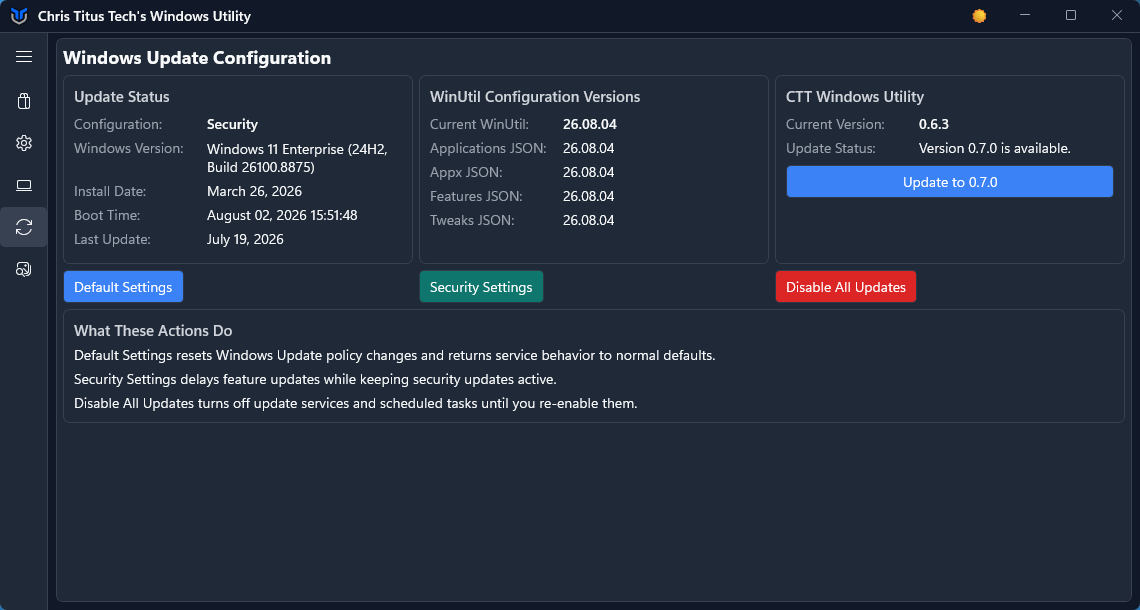This screenshot has height=610, width=1140.
Task: Maximize the Windows Utility window
Action: coord(1071,15)
